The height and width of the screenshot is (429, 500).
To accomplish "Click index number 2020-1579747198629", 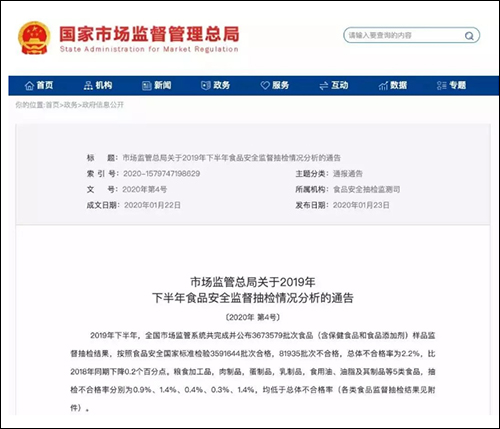I will tap(162, 174).
